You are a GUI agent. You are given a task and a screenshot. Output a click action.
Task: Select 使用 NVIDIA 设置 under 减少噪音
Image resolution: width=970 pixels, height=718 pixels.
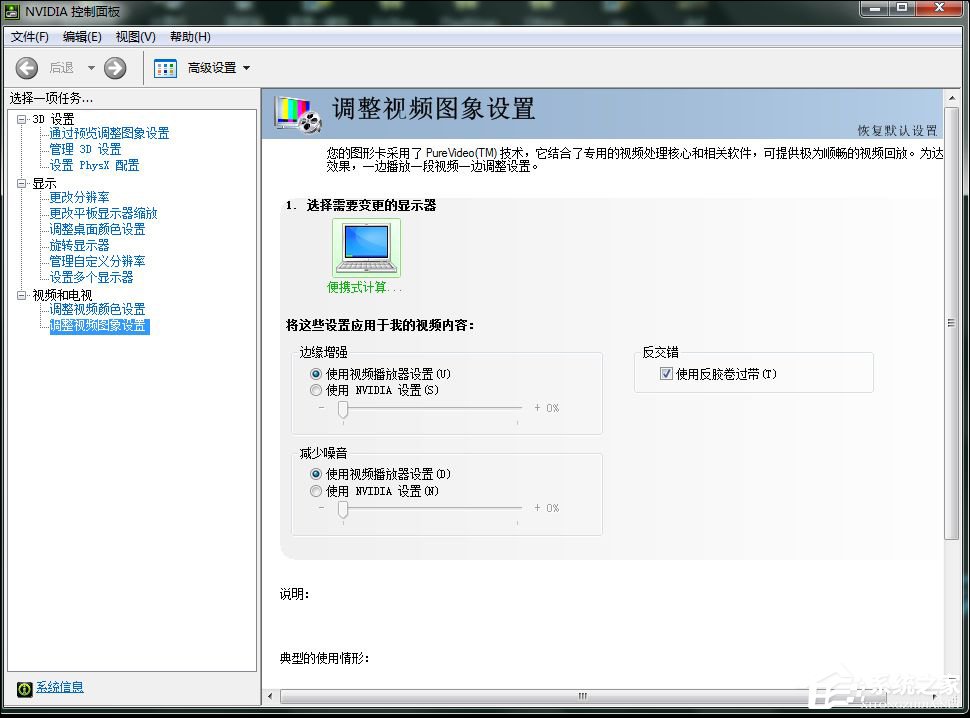(x=317, y=490)
